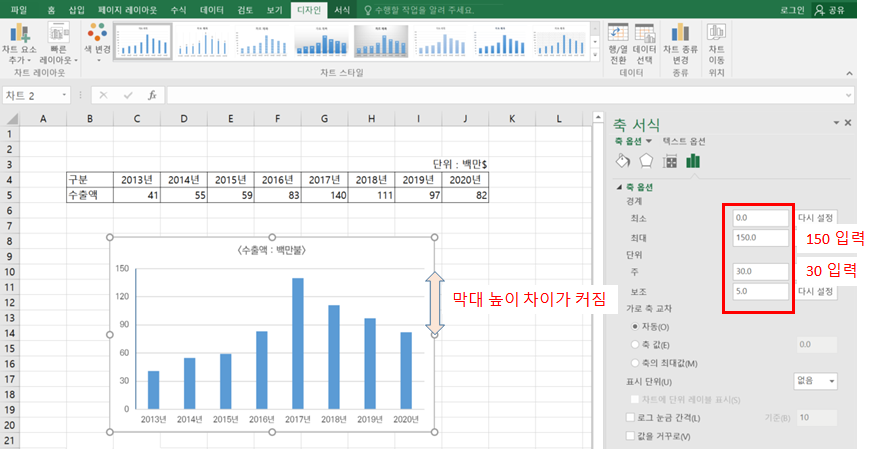Expand chart styles gallery More arrow
The image size is (877, 449).
pyautogui.click(x=595, y=53)
